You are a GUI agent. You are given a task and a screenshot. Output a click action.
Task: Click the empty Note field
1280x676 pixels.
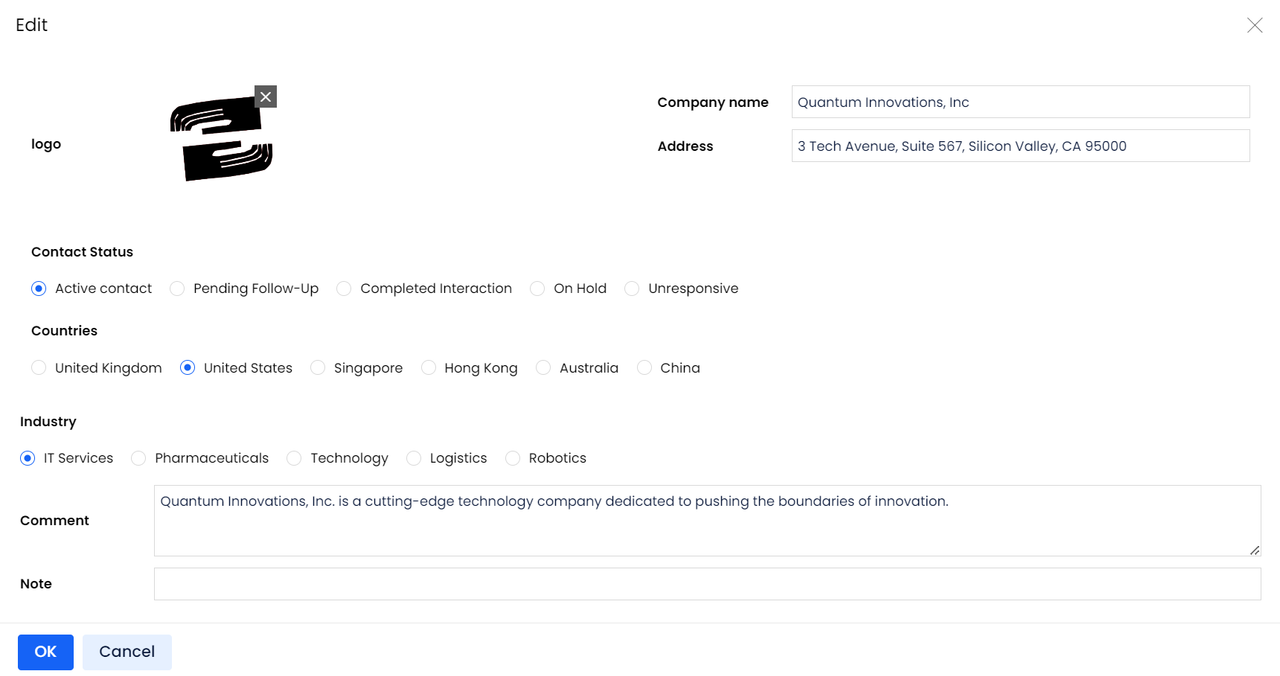coord(707,584)
